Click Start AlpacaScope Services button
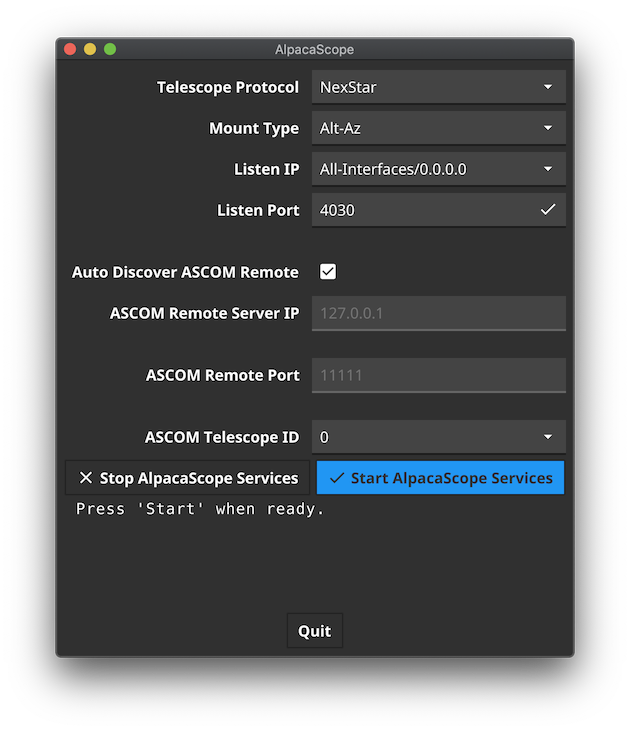630x731 pixels. [440, 478]
